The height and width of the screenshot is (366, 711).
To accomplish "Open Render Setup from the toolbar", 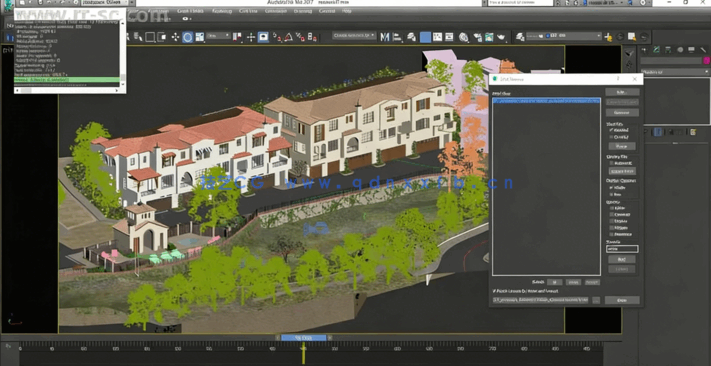I will pyautogui.click(x=477, y=37).
